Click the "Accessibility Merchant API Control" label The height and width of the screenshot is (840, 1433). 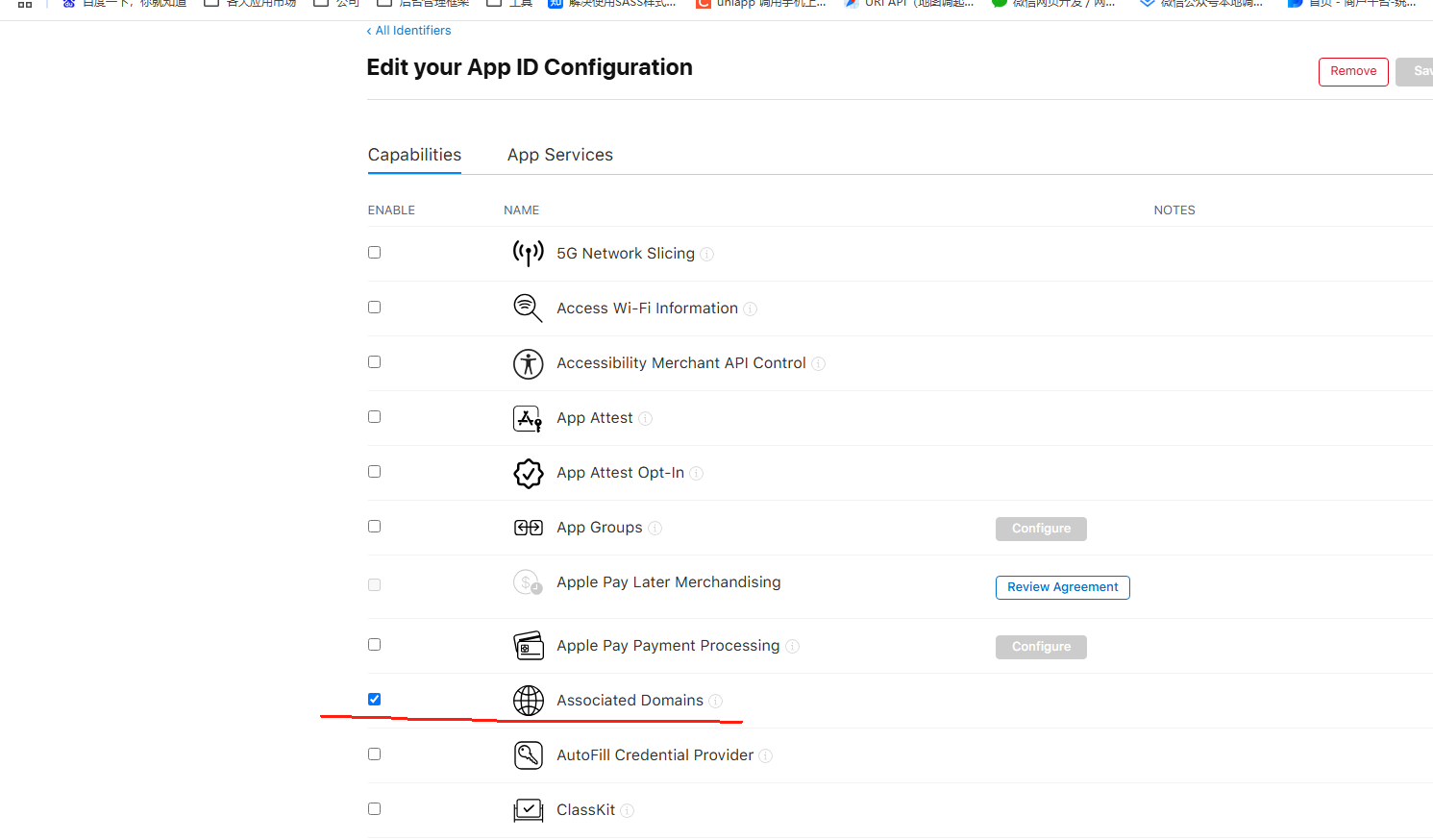681,363
